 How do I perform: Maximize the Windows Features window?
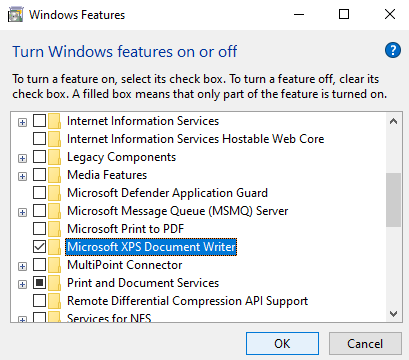coord(344,14)
